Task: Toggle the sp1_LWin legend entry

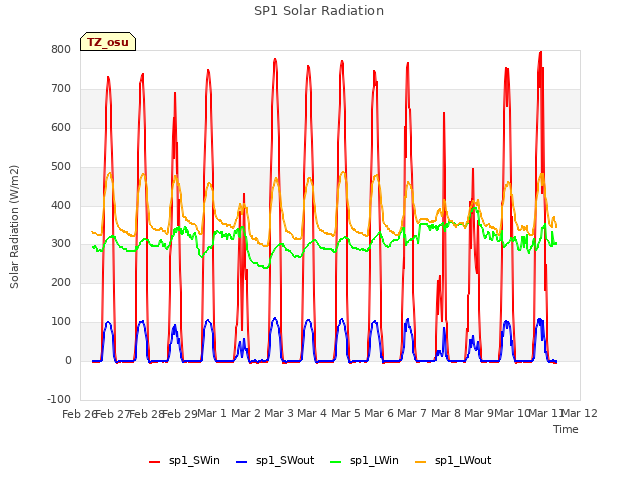Action: tap(364, 461)
